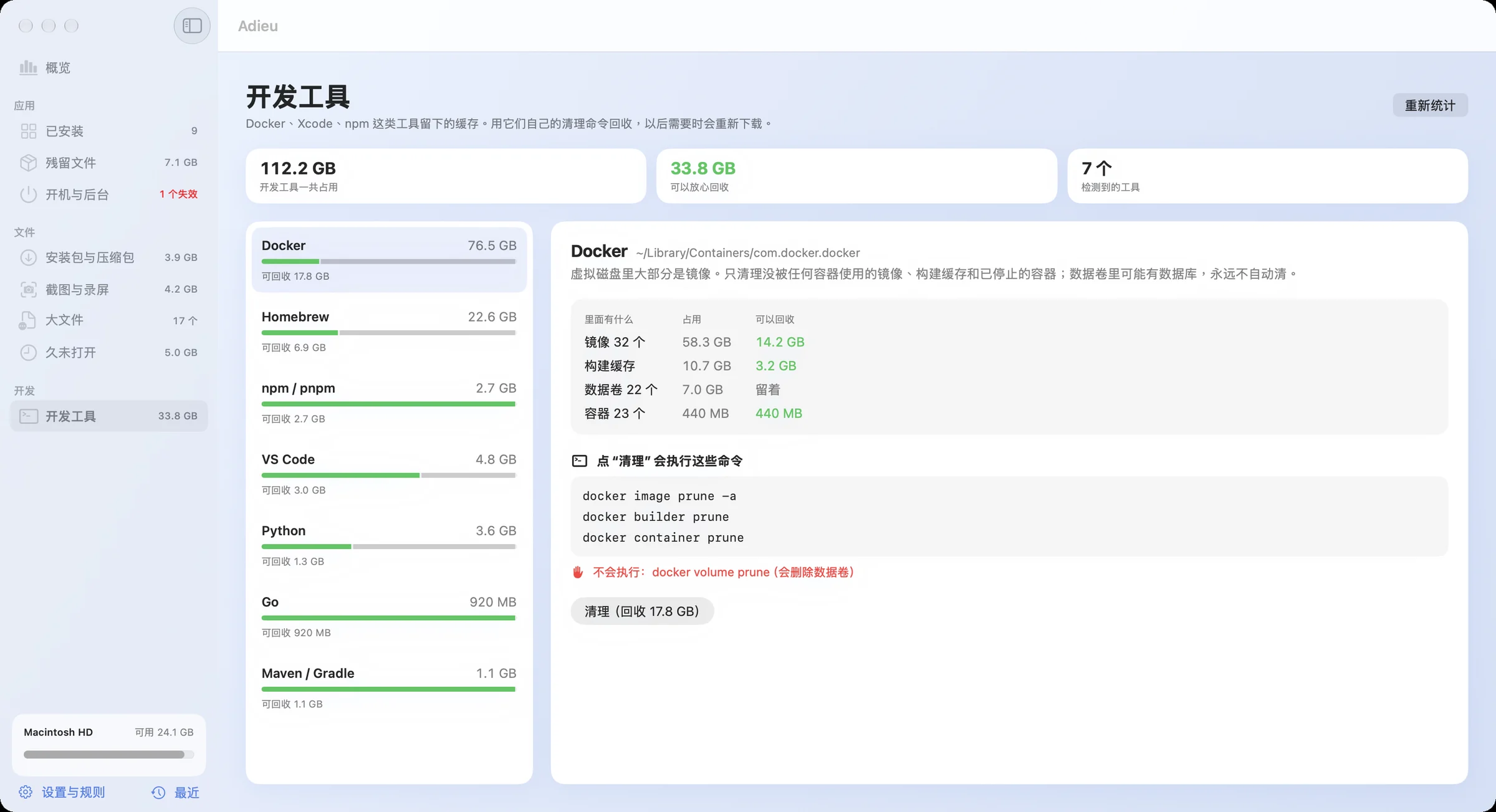The image size is (1496, 812).
Task: Click the download icon beside 安装包与压缩包
Action: point(29,257)
